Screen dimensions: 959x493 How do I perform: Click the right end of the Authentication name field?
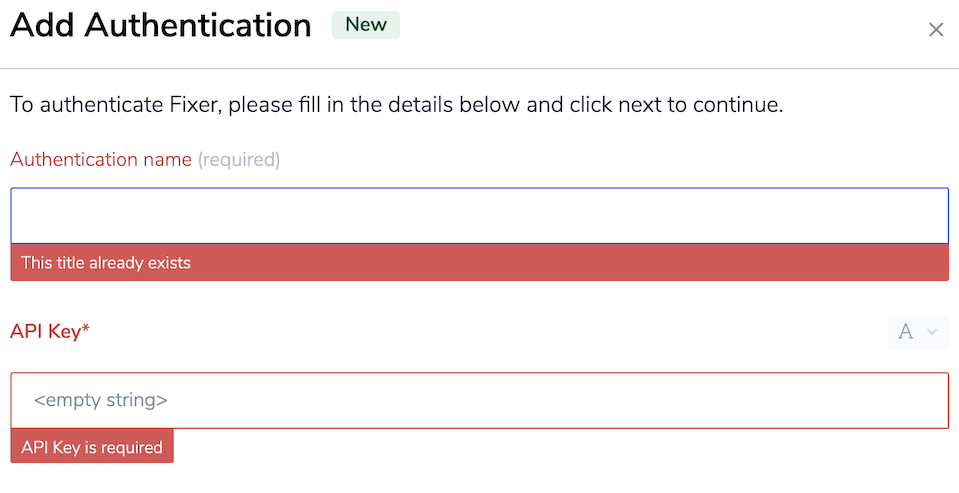(920, 216)
